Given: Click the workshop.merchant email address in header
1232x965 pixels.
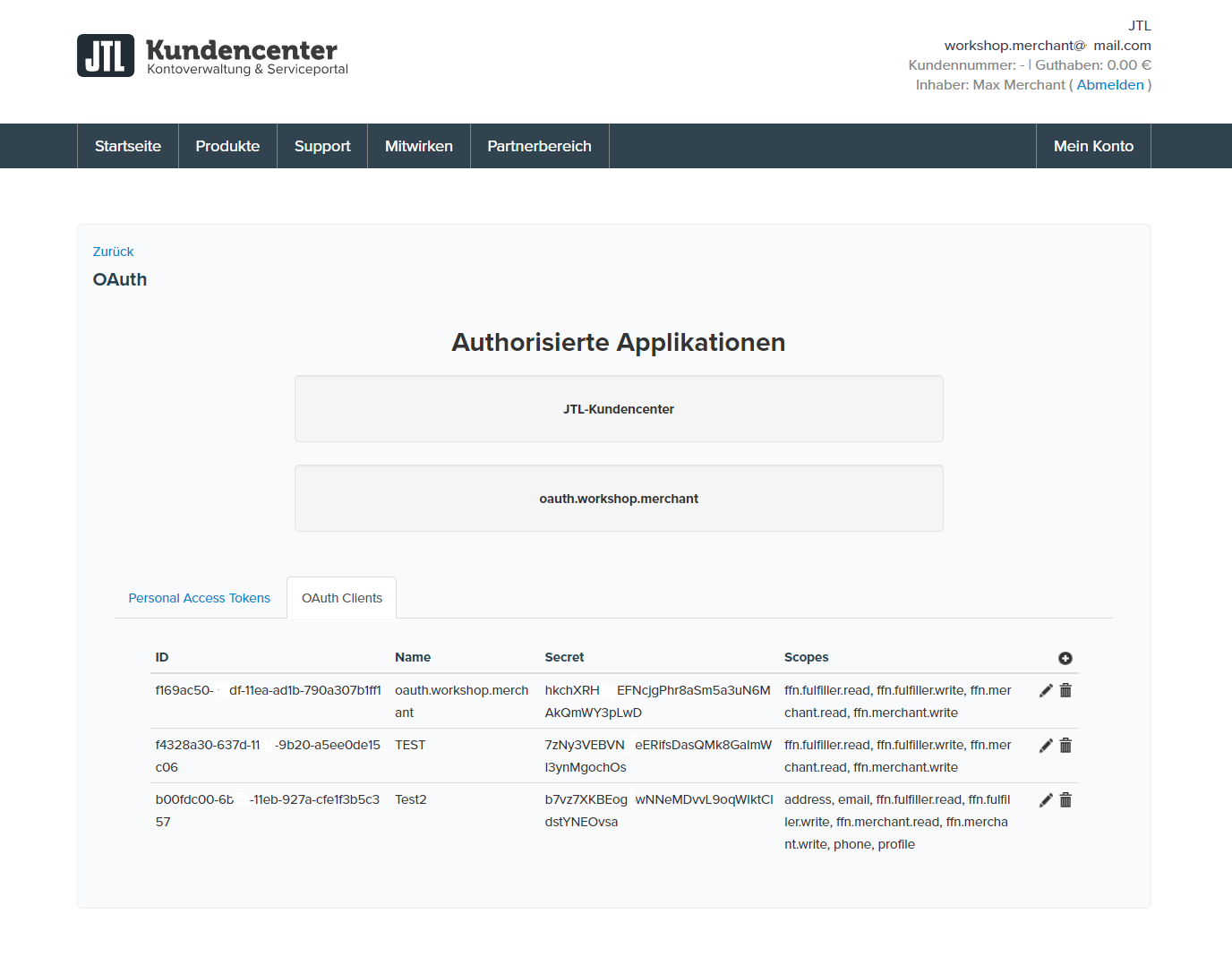Looking at the screenshot, I should tap(1048, 46).
